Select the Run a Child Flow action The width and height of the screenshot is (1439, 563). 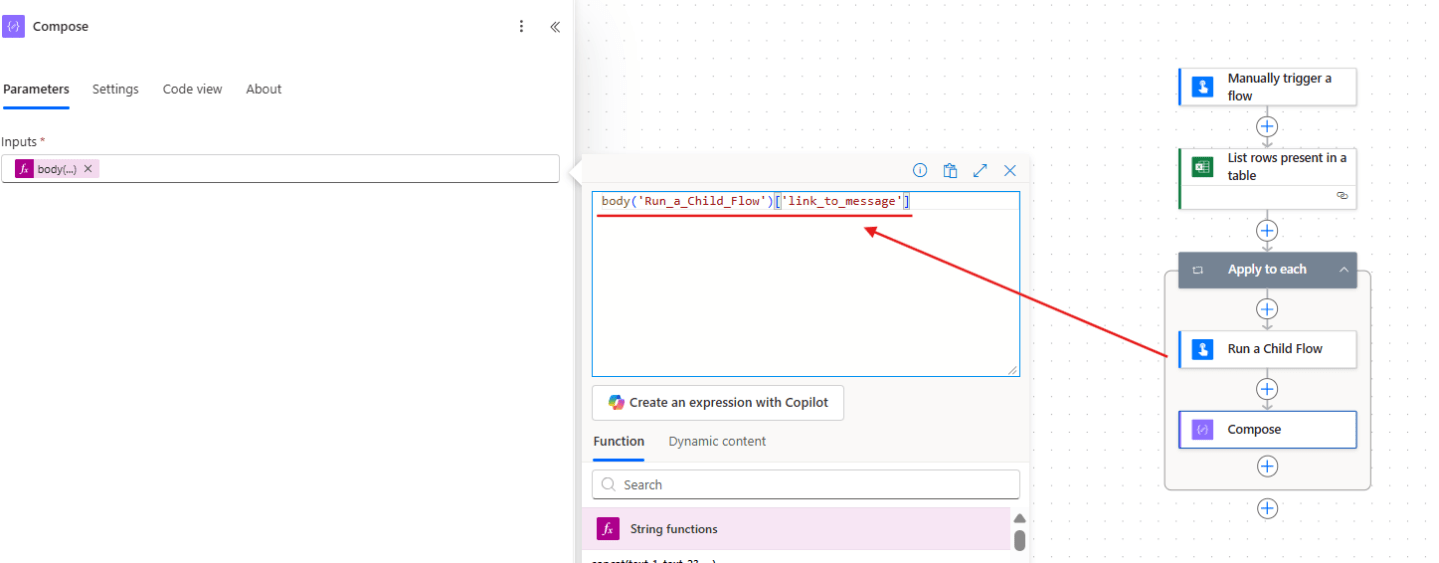coord(1267,349)
